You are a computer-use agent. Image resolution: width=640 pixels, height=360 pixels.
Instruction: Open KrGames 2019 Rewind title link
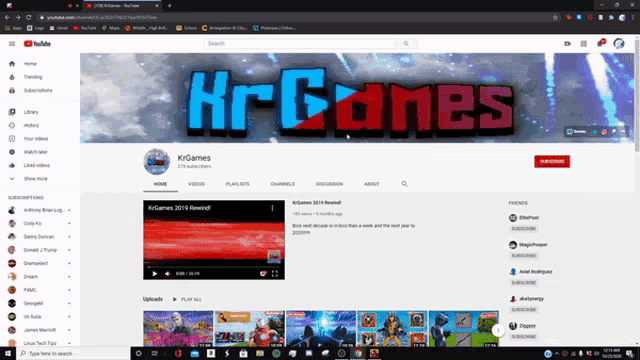316,203
